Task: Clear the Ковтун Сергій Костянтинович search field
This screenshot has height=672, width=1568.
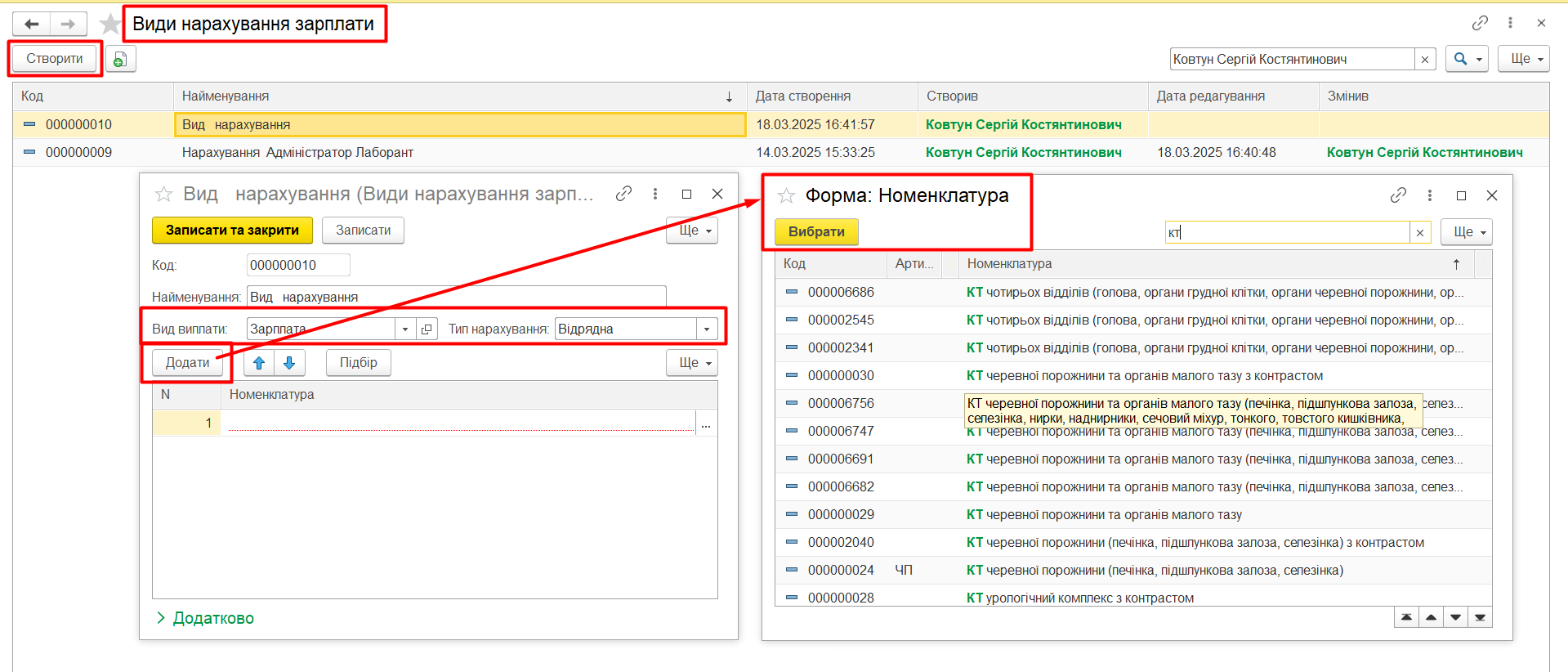Action: pyautogui.click(x=1425, y=59)
